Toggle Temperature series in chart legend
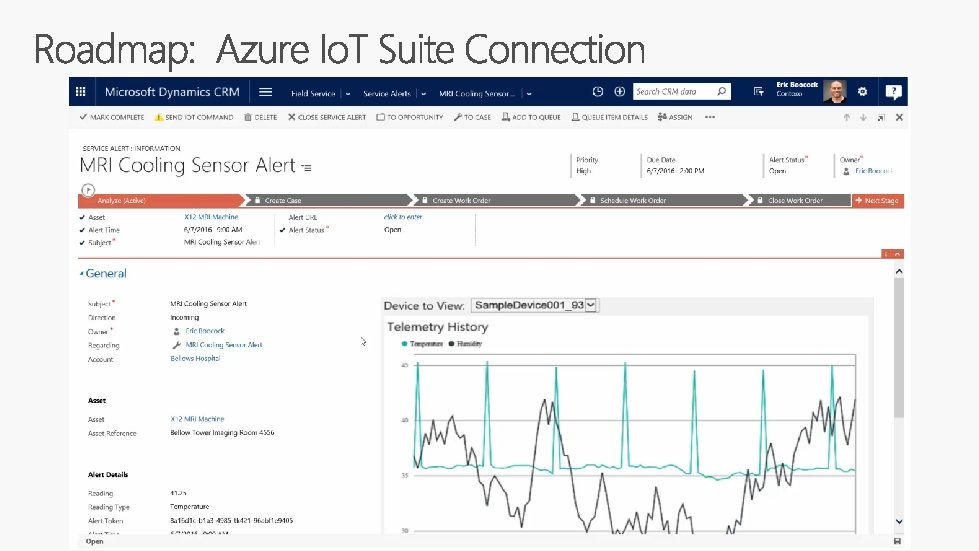979x551 pixels. point(423,343)
